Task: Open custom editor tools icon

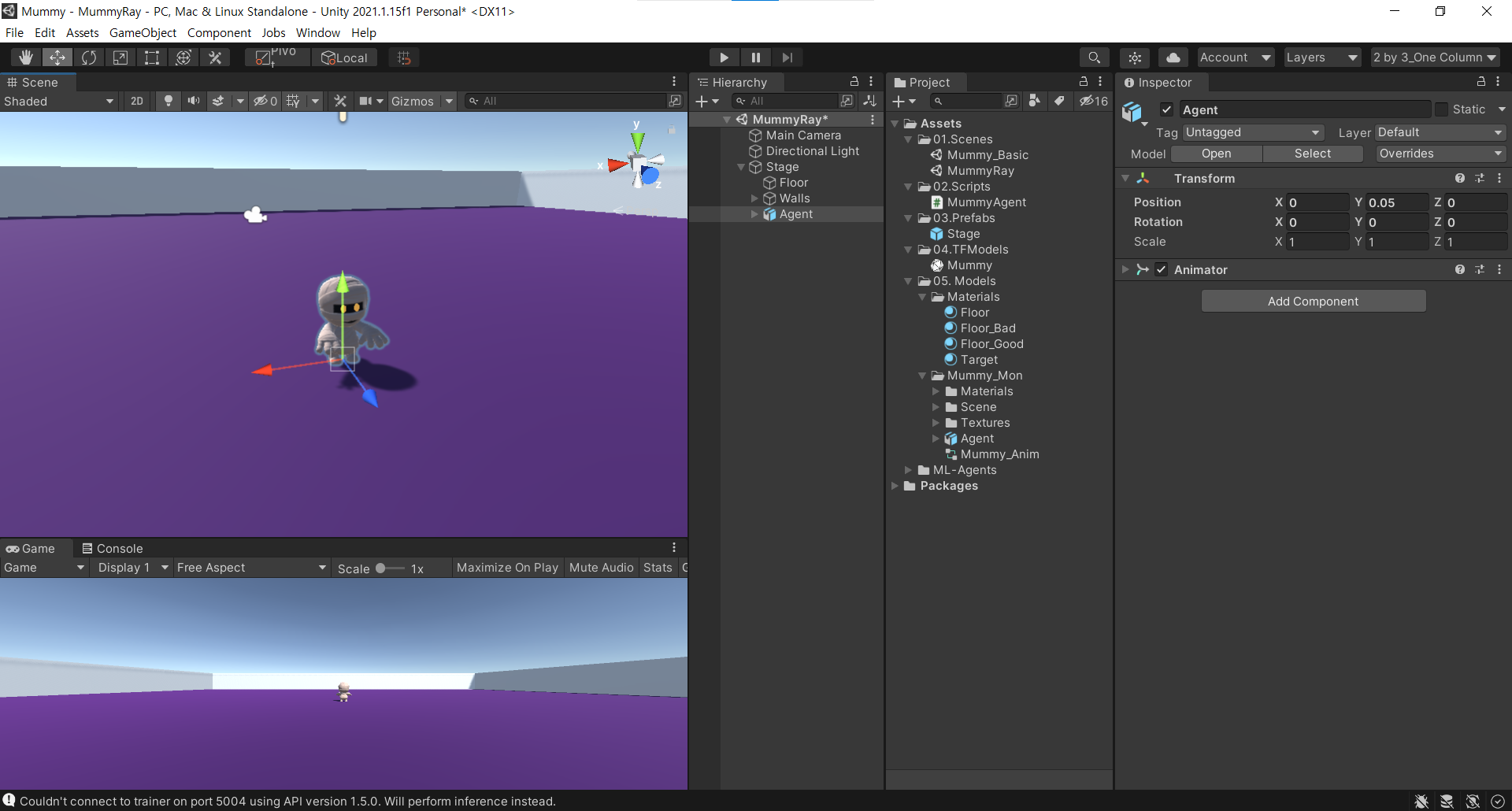Action: click(x=215, y=57)
